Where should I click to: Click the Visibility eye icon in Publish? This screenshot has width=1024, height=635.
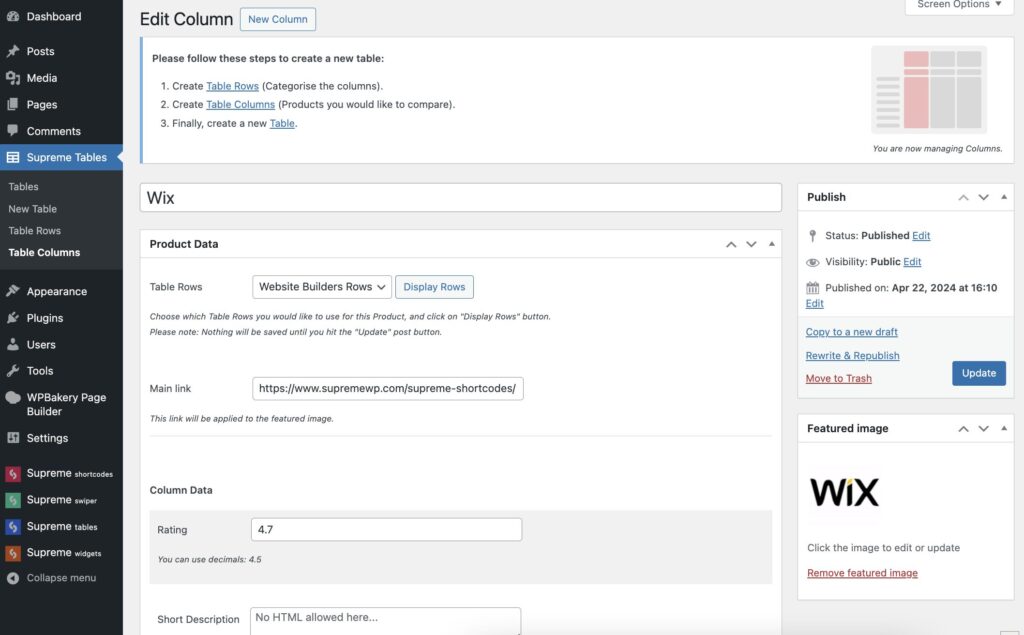click(812, 262)
